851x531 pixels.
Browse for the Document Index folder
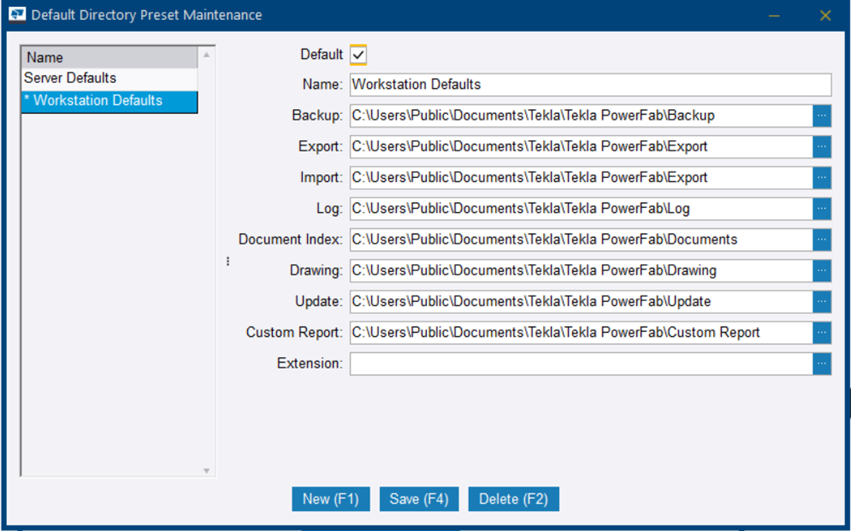click(x=822, y=240)
